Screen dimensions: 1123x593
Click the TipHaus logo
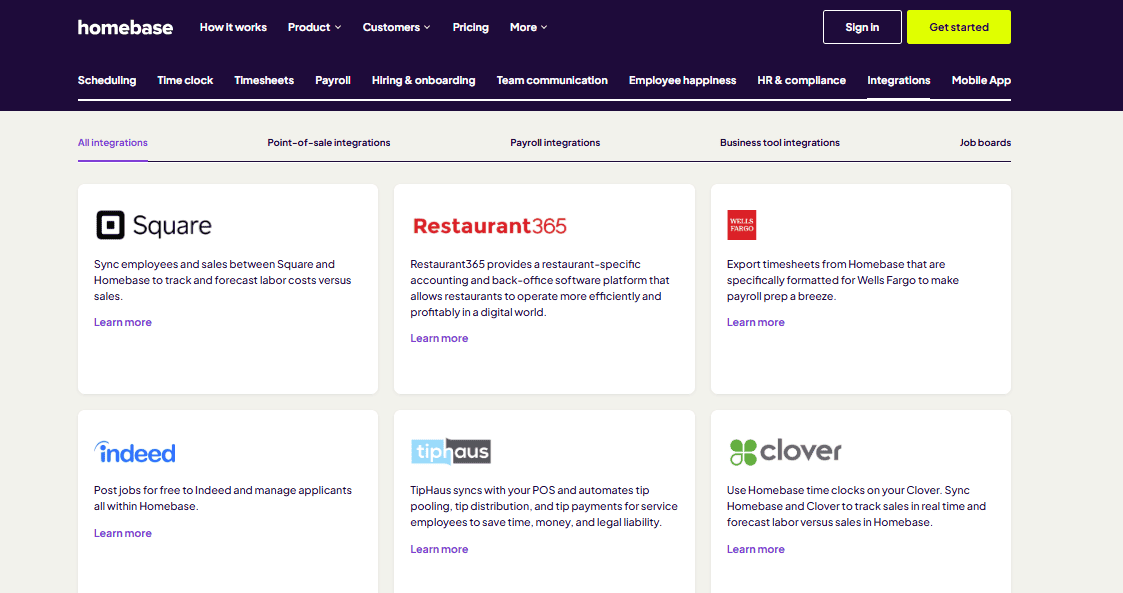coord(451,451)
